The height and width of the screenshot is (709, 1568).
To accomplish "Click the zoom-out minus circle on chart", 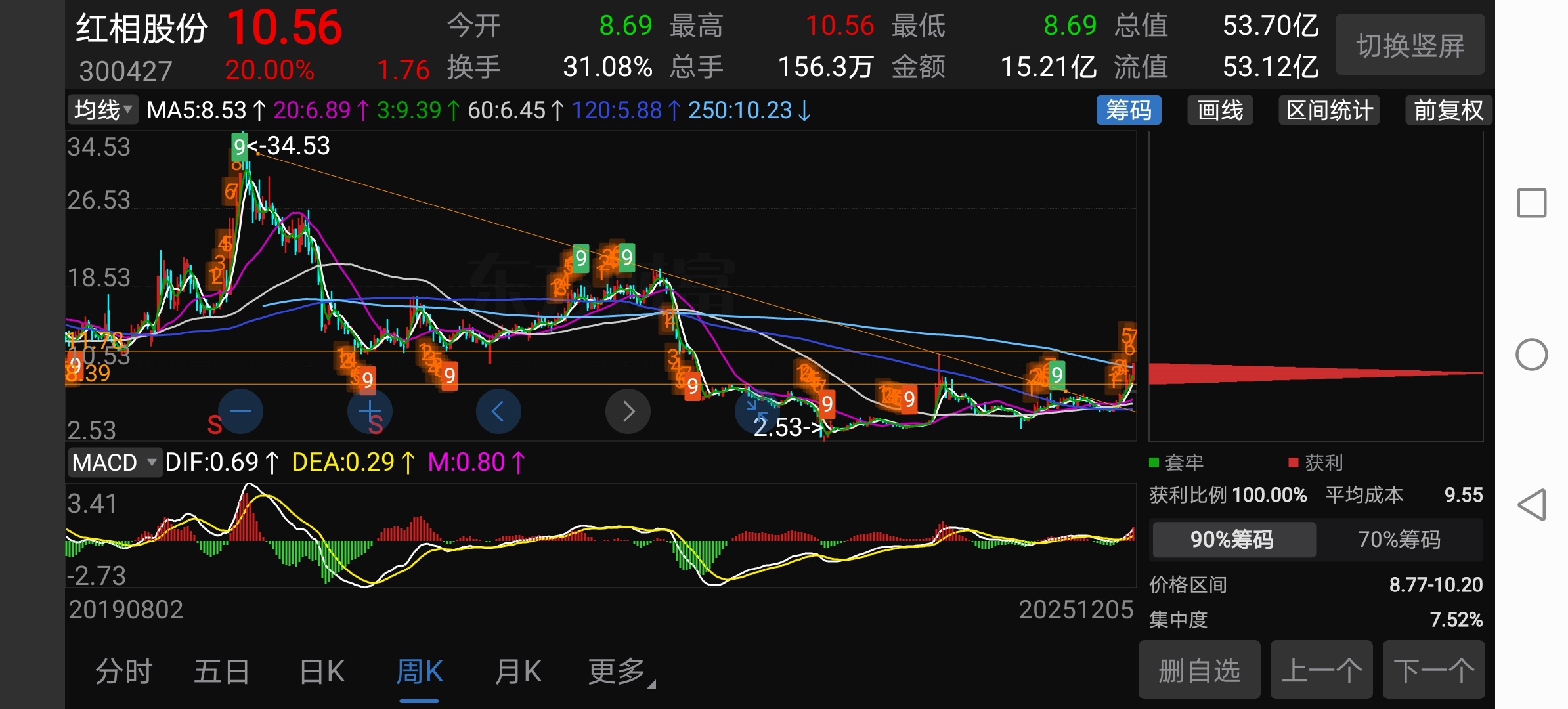I will [240, 412].
